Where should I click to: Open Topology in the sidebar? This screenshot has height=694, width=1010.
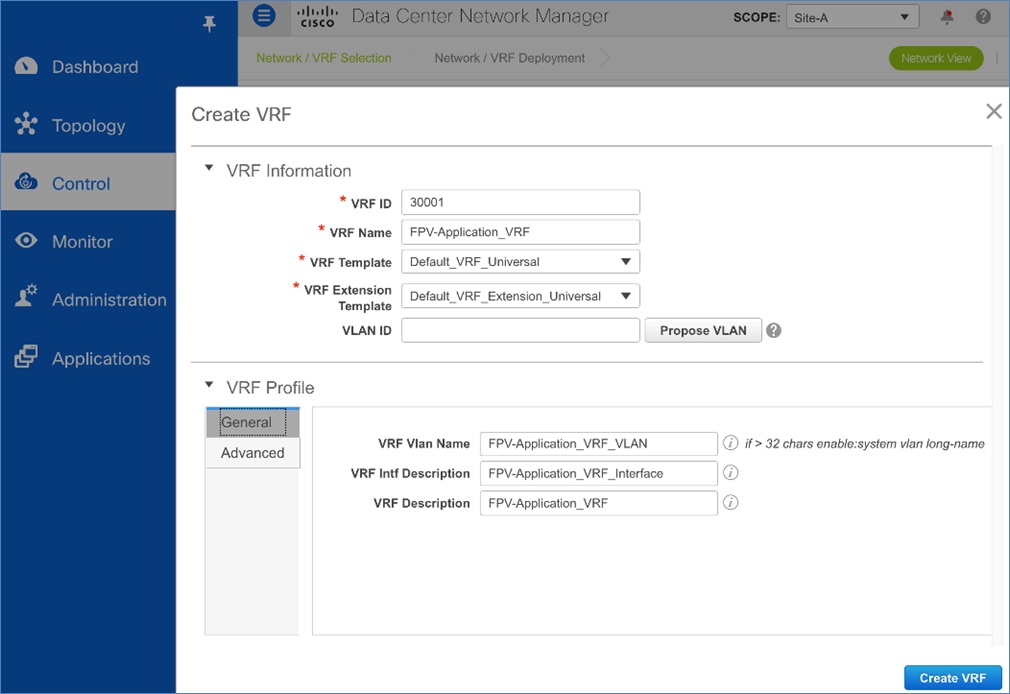[88, 125]
